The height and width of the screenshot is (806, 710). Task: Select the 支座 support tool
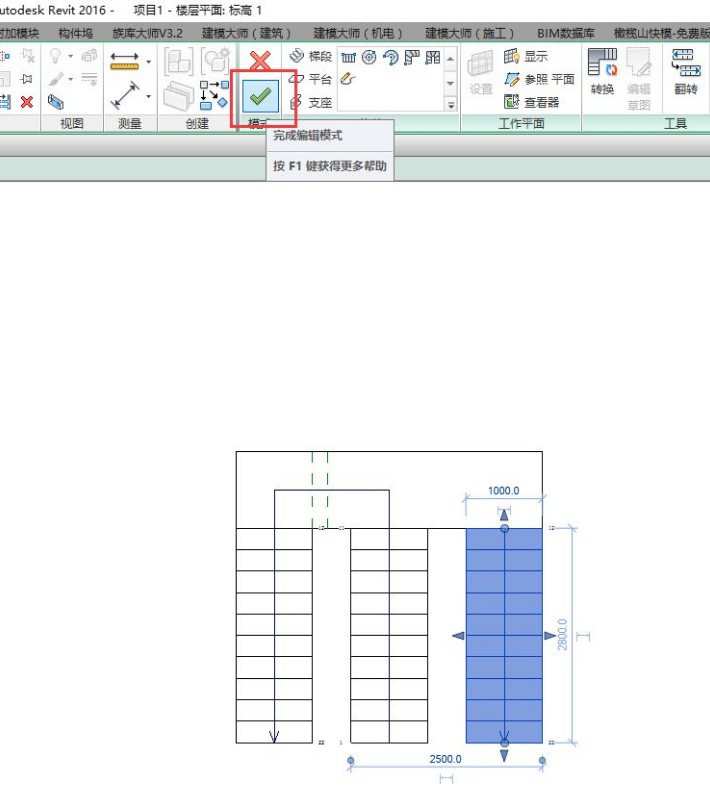tap(311, 102)
